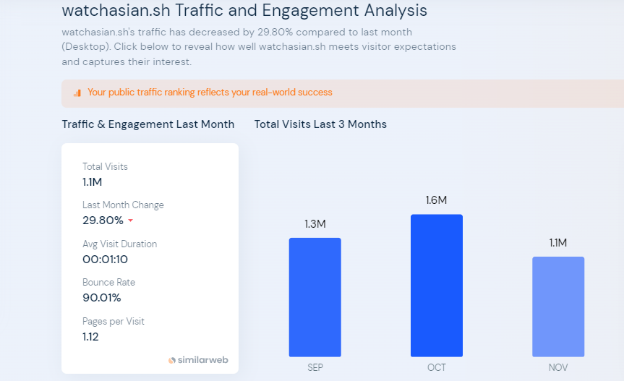
Task: Click the Pages per Visit 1.12 value
Action: [90, 337]
